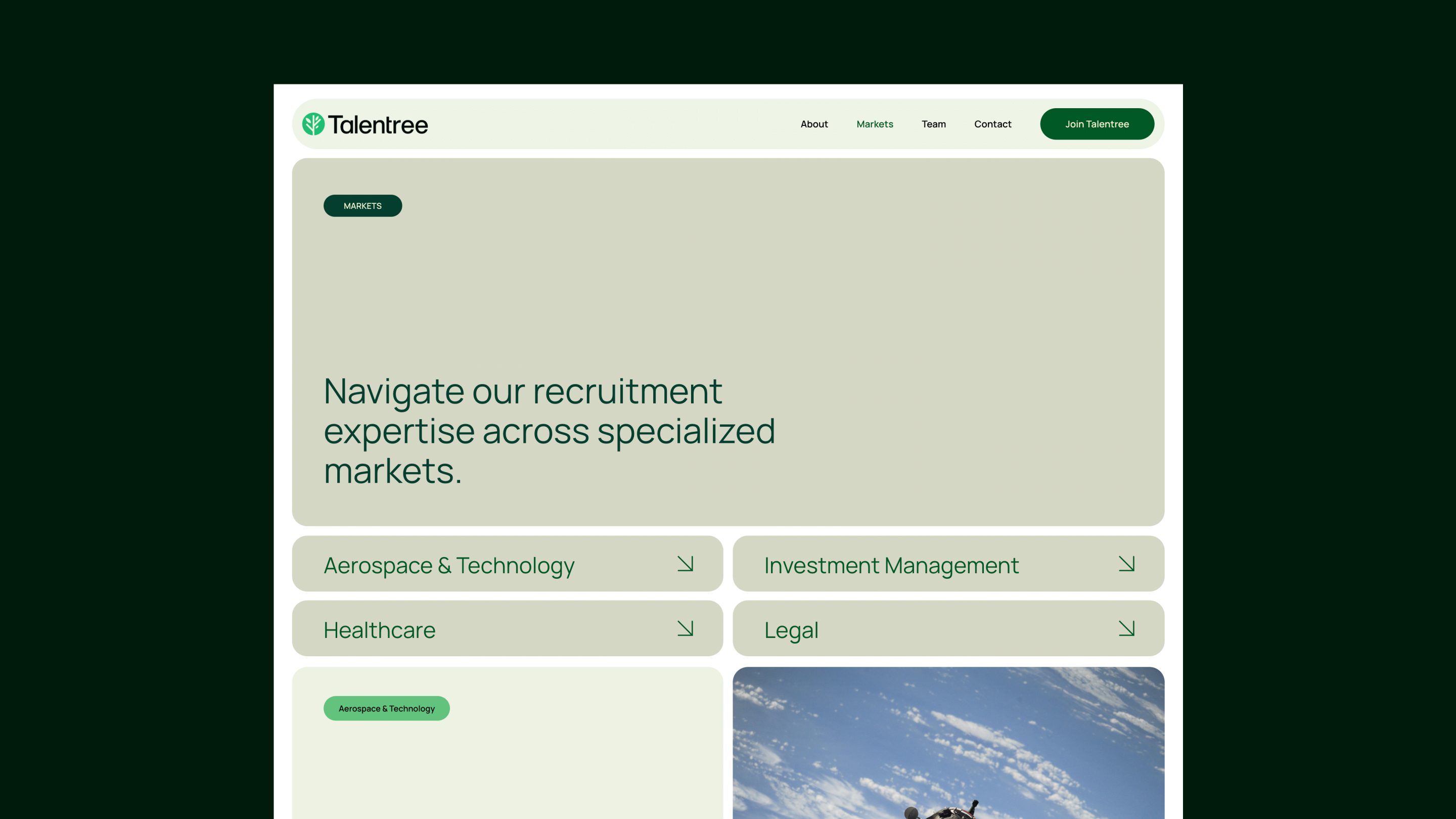Click the green Aerospace & Technology tag

click(x=386, y=708)
